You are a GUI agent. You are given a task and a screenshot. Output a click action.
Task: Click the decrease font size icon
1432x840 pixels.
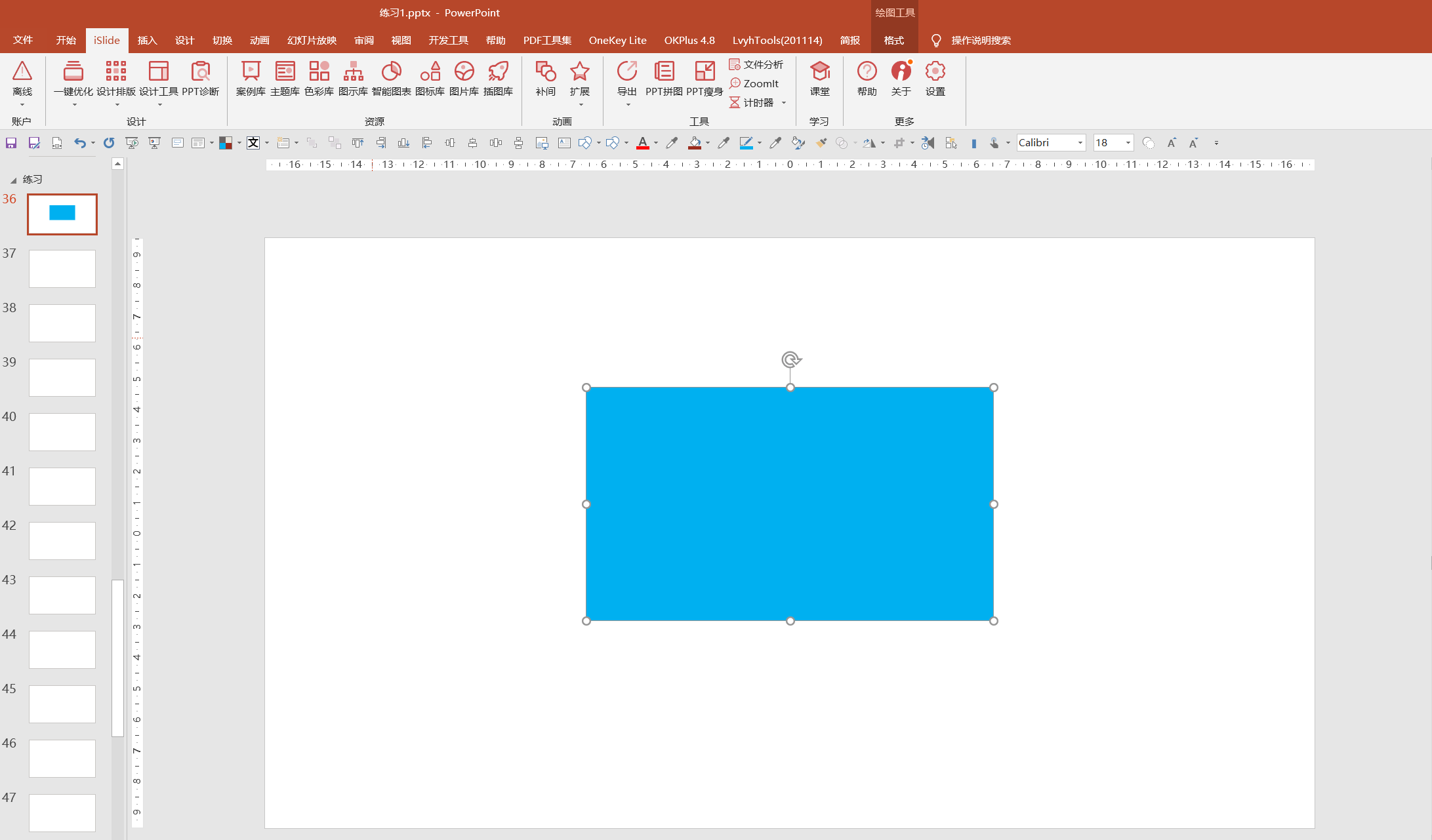coord(1194,143)
